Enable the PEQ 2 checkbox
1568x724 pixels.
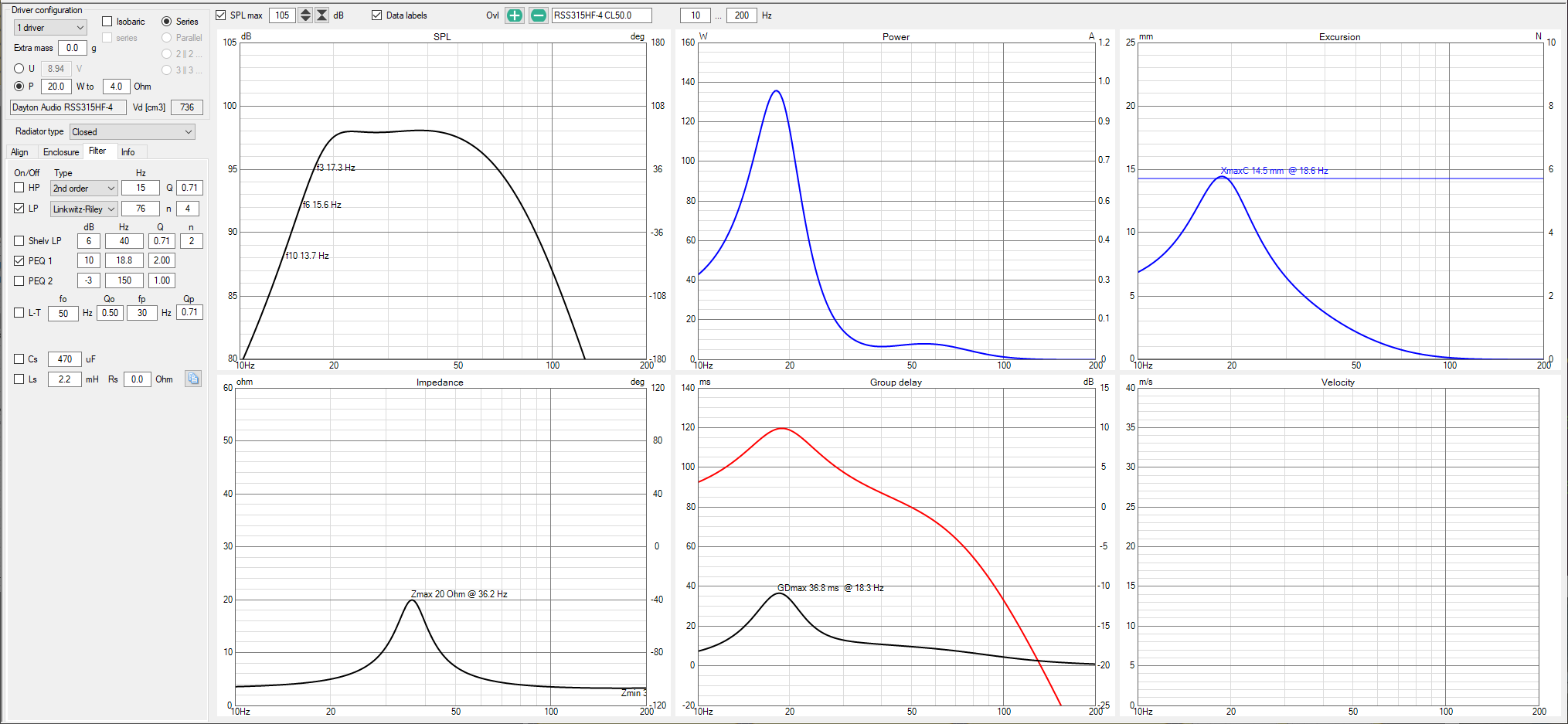[19, 281]
